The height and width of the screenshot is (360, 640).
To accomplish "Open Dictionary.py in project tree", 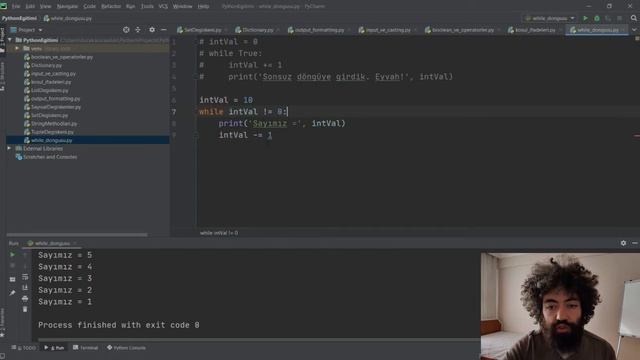I will coord(47,65).
